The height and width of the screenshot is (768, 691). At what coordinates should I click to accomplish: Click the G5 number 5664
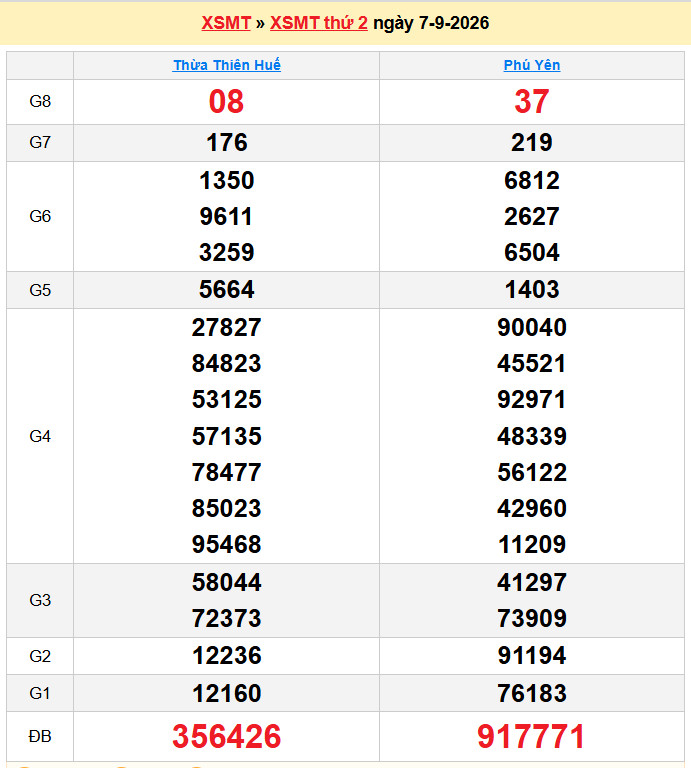pos(227,289)
